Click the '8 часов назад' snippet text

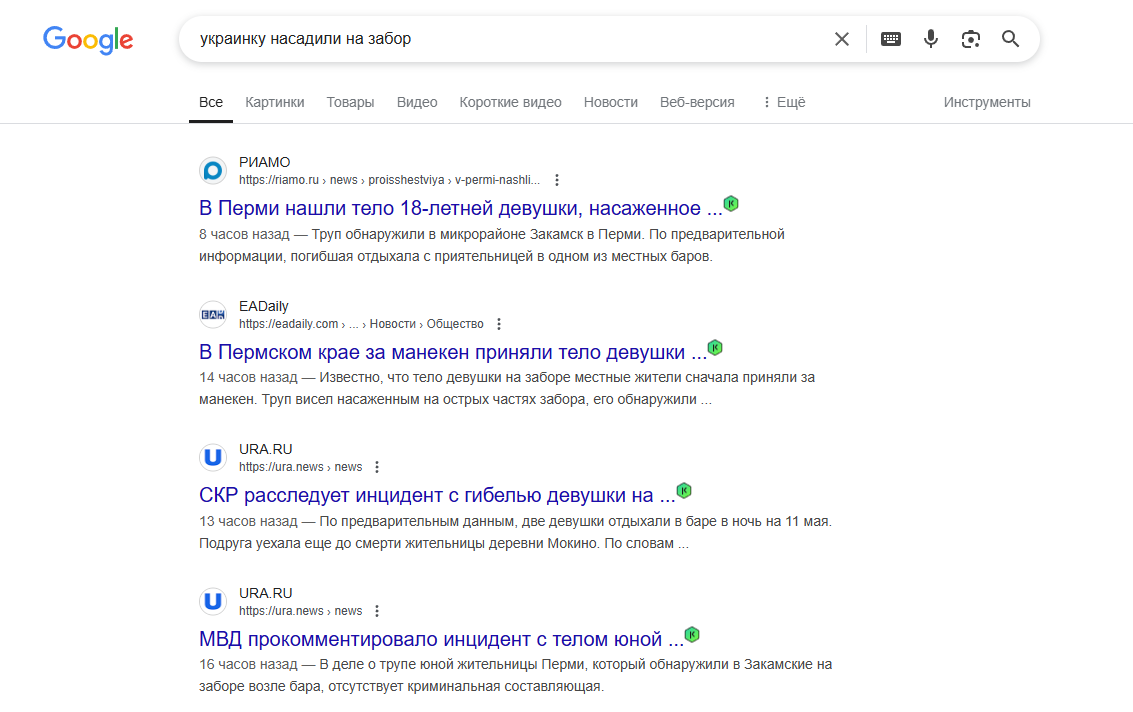(244, 234)
